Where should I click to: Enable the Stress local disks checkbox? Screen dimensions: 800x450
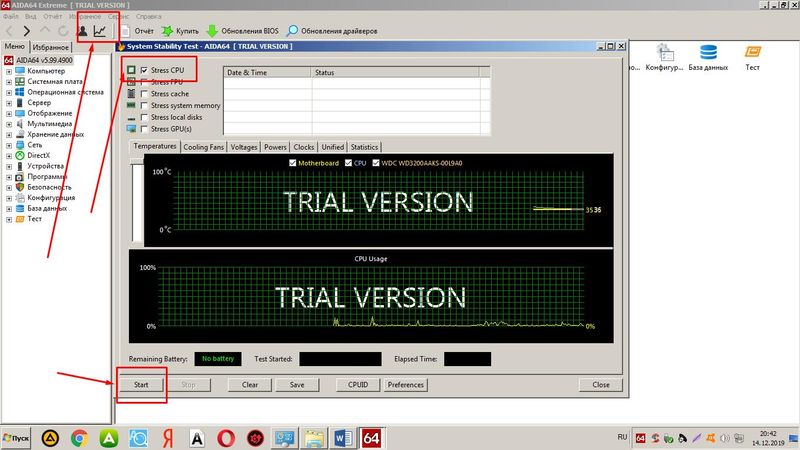pos(144,117)
